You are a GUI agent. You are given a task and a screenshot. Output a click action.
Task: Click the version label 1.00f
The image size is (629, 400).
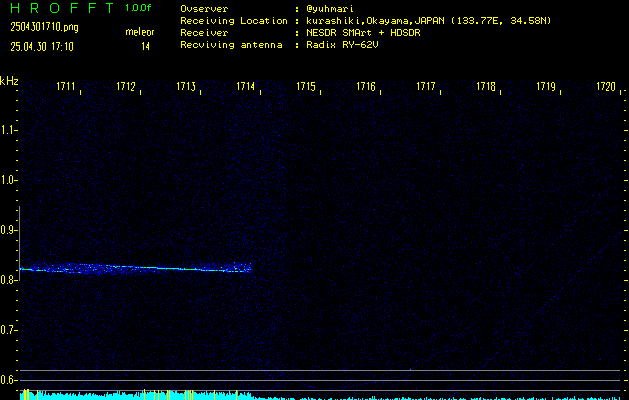138,8
